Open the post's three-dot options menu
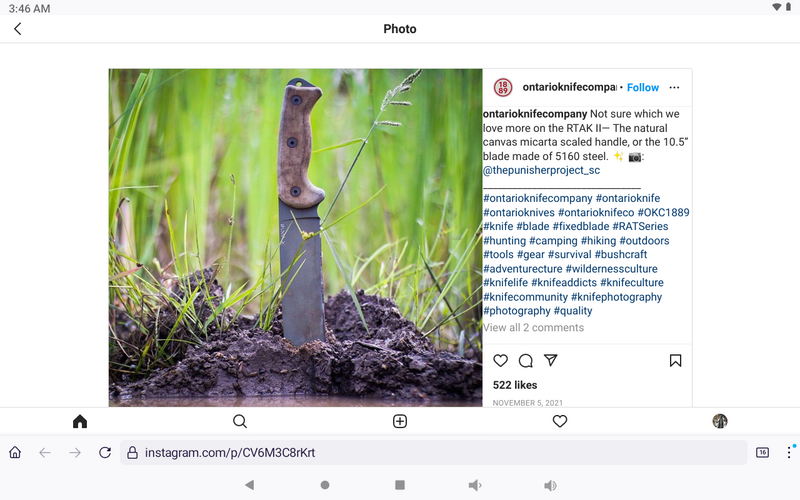 [674, 87]
